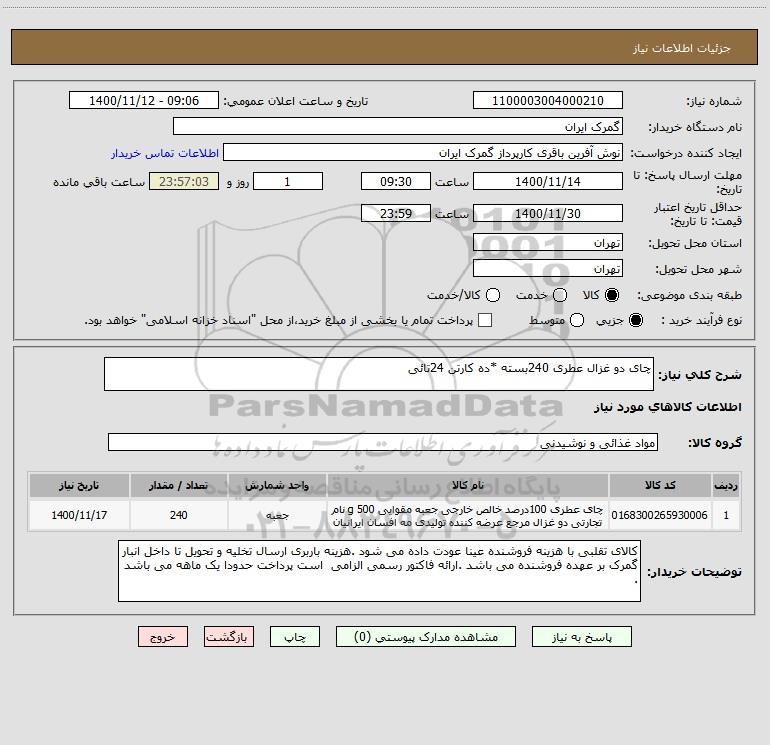Screen dimensions: 770x745
Task: Click the requester field نوش آفرین باقری
Action: tap(423, 153)
